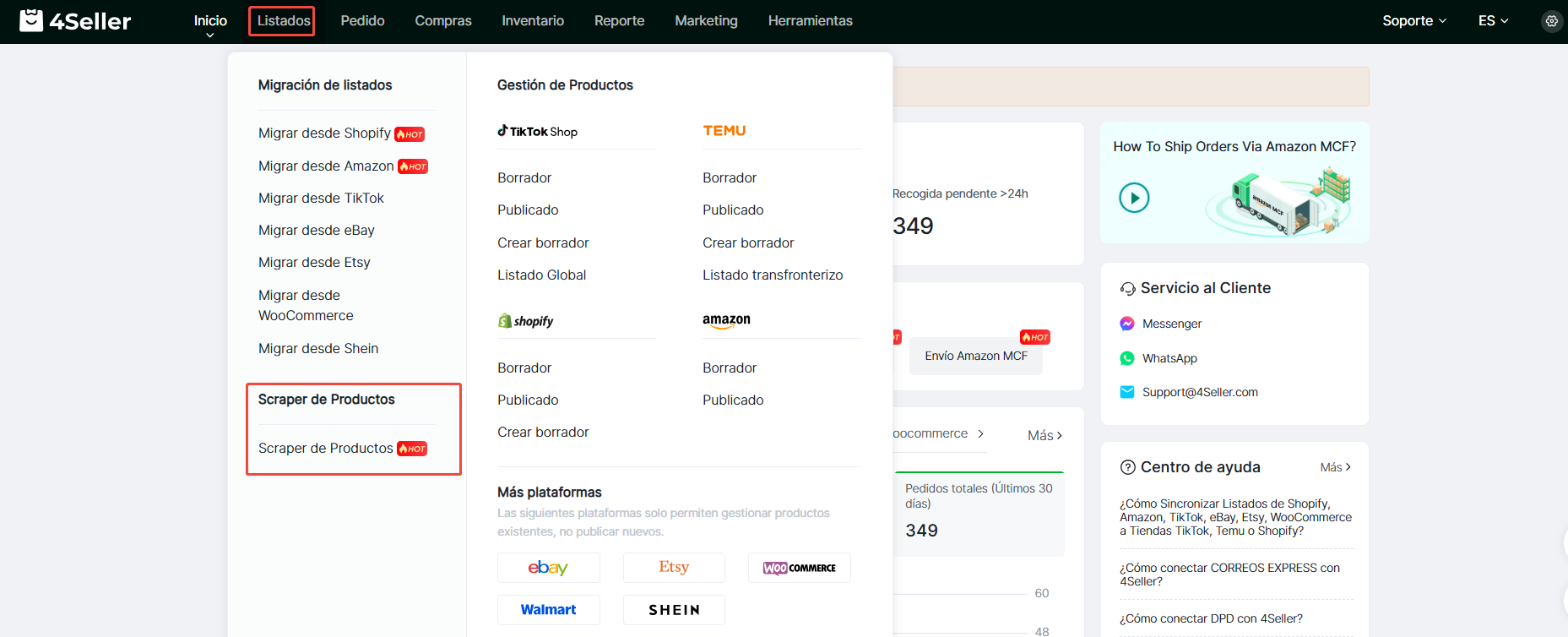This screenshot has width=1568, height=637.
Task: Open the settings gear icon
Action: [1551, 21]
